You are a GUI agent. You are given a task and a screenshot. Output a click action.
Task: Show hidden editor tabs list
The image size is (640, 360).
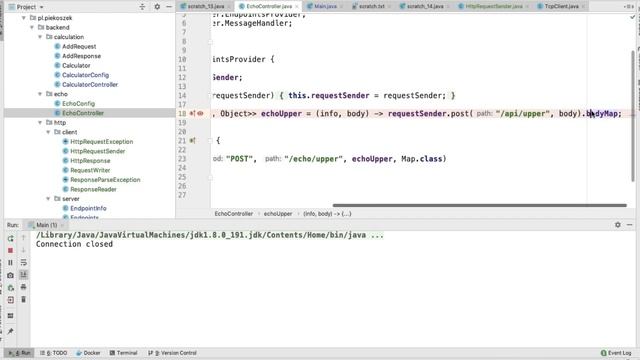[629, 7]
